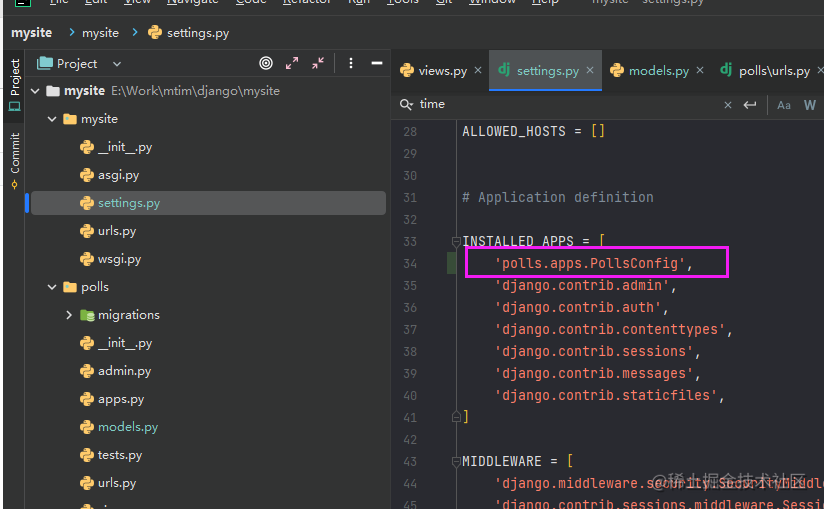The image size is (824, 509).
Task: Open Project panel options three-dot menu
Action: tap(351, 64)
